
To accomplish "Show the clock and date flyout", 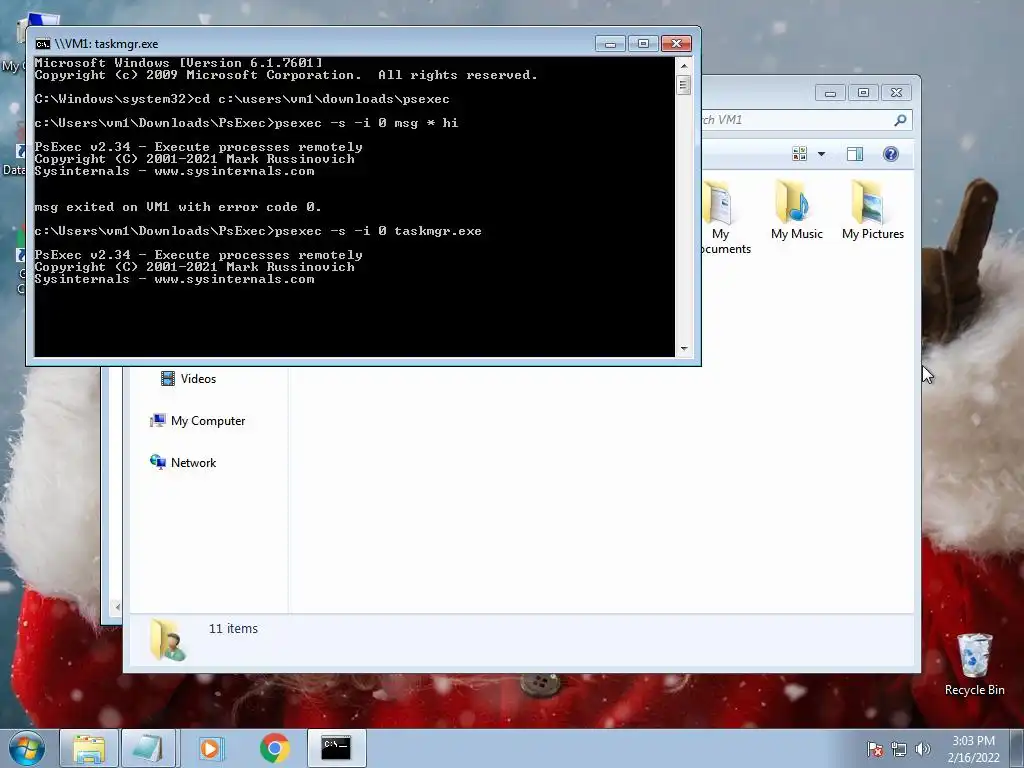I will click(973, 748).
